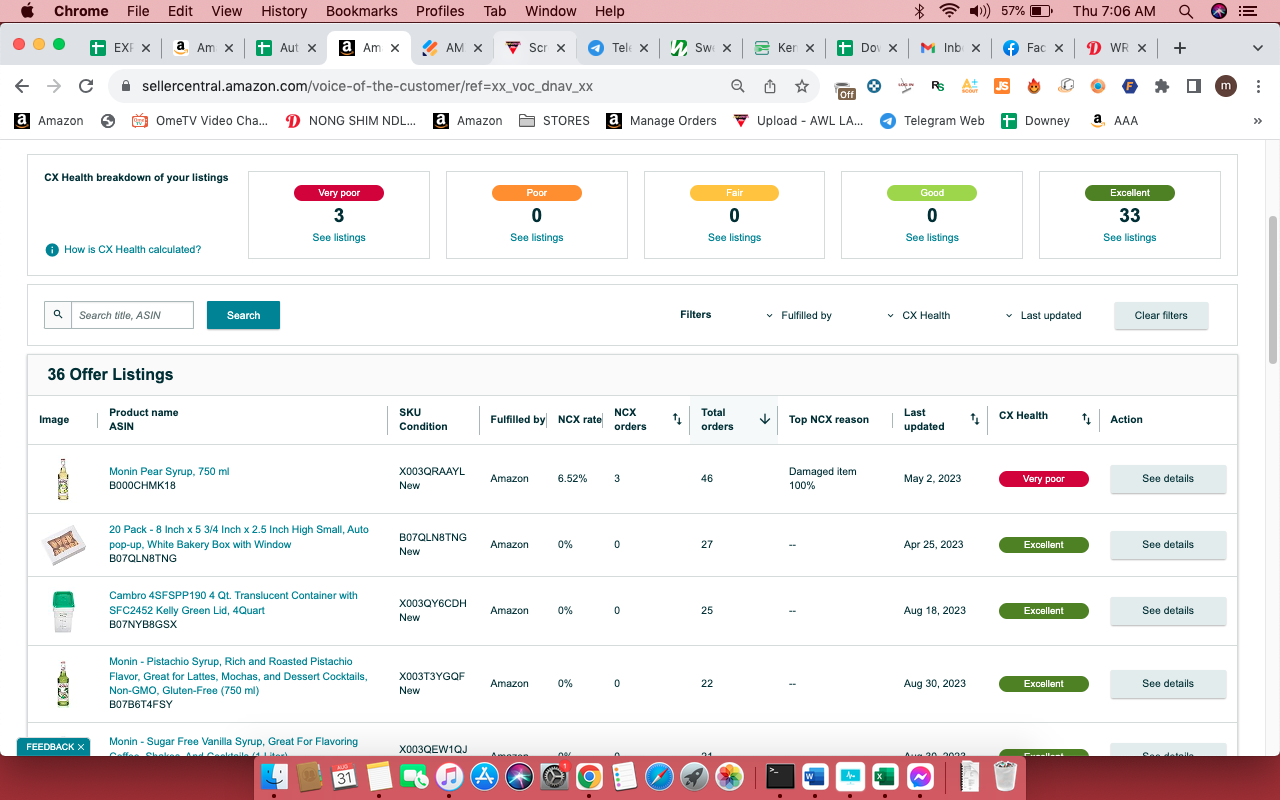Open the blue hexagon F extension

click(1129, 86)
